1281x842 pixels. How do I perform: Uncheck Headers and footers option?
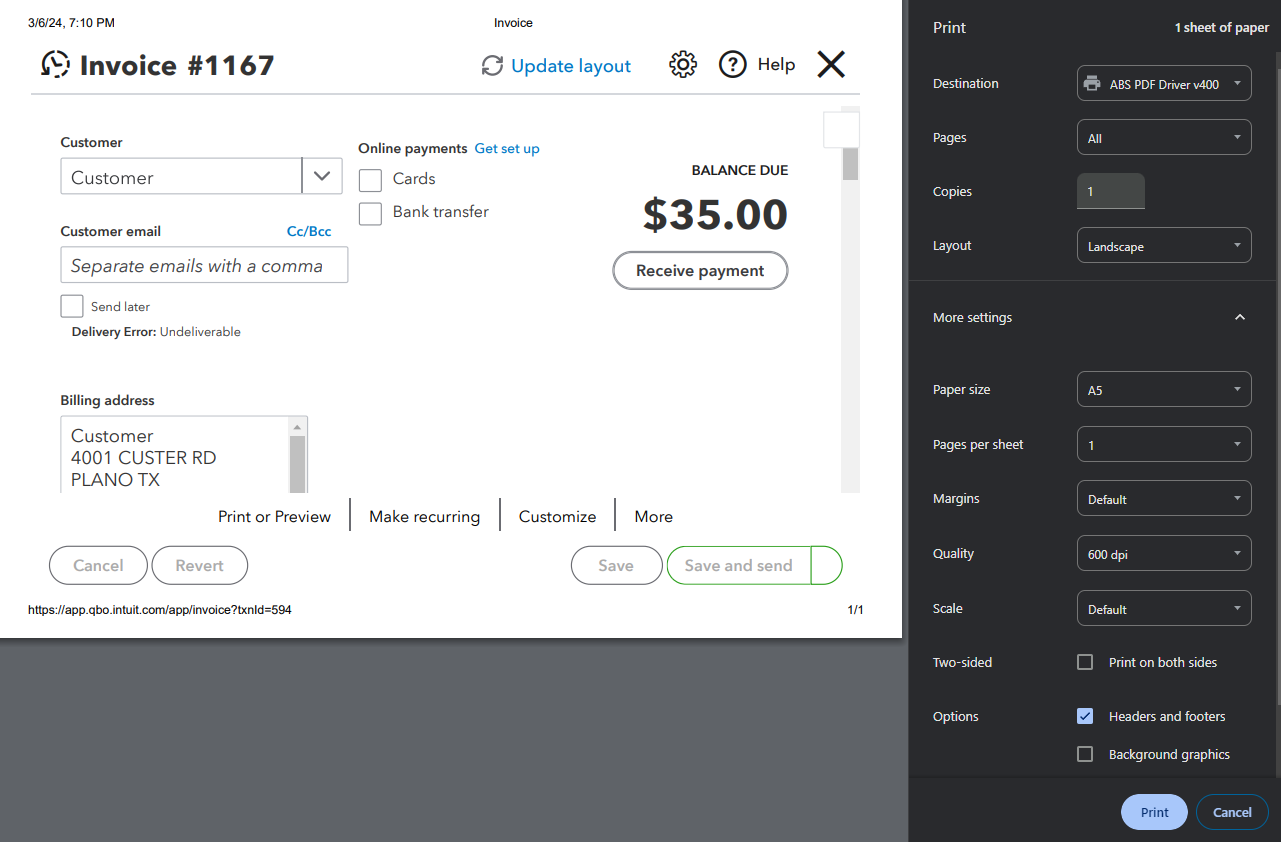click(1085, 716)
